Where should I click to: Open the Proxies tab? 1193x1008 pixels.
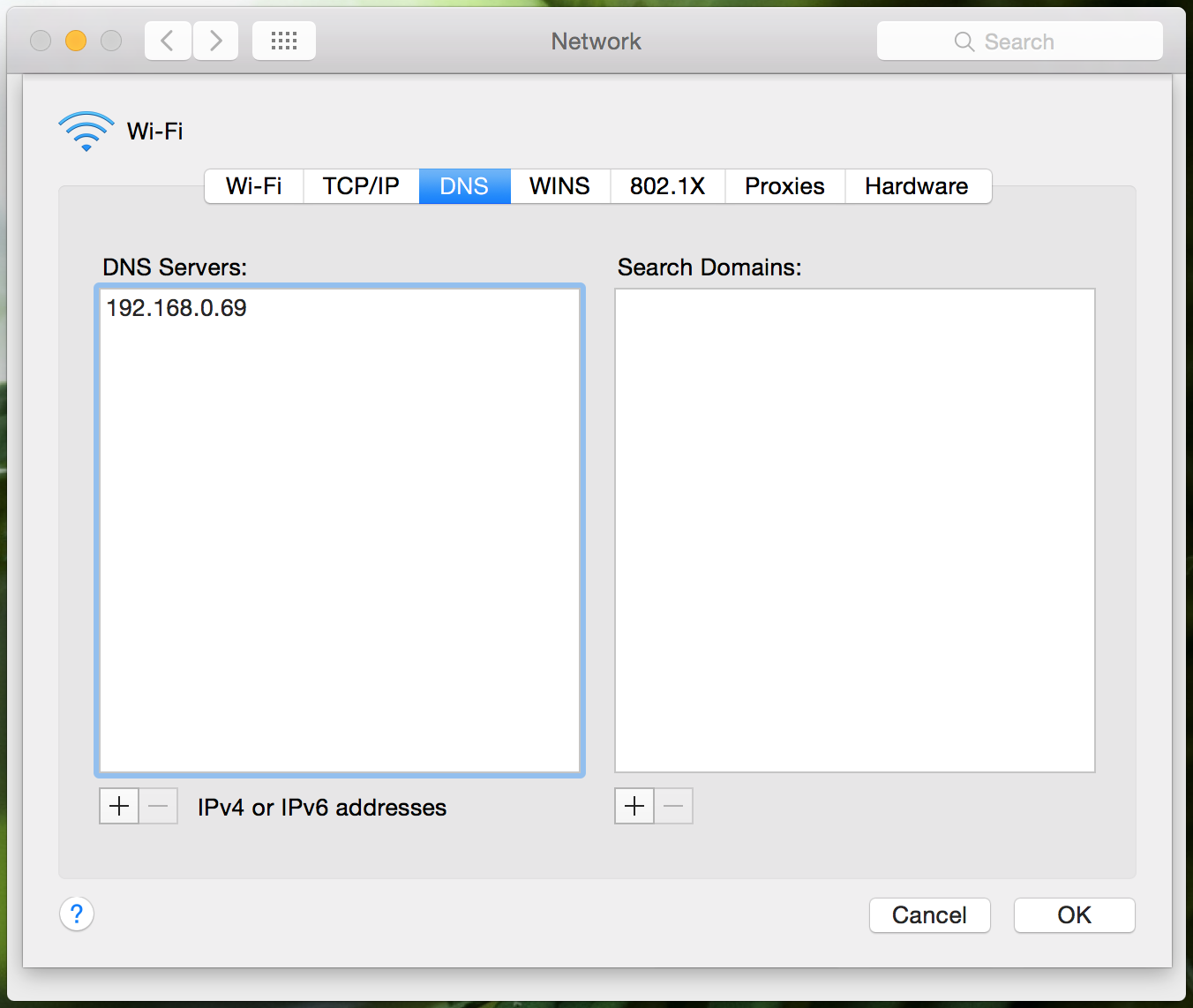tap(785, 186)
